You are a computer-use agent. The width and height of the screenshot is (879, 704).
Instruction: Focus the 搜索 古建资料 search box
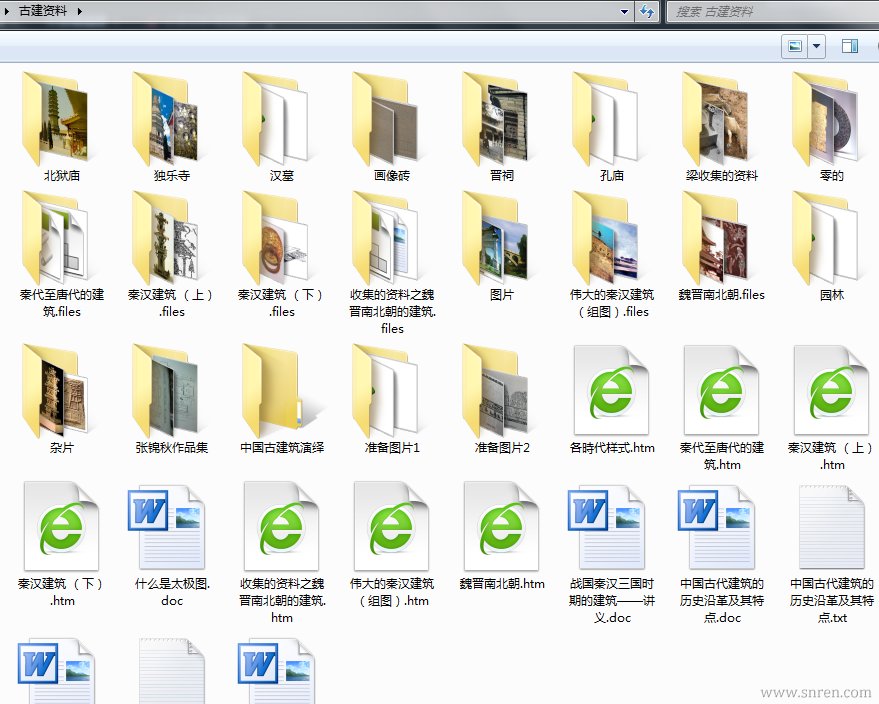pos(772,12)
